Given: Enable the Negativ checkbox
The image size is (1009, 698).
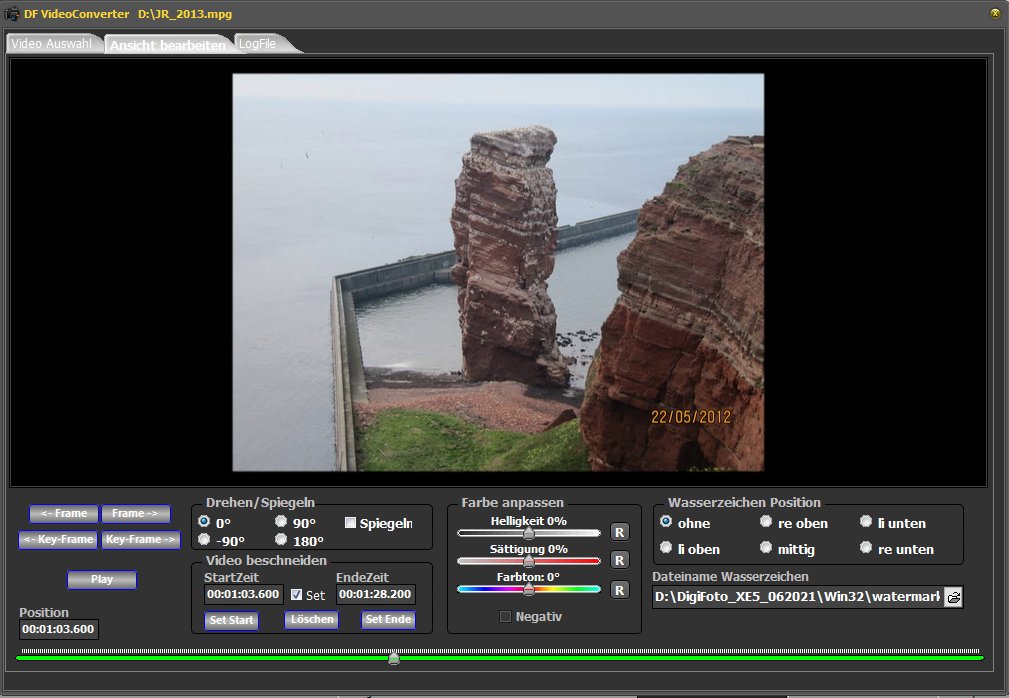Looking at the screenshot, I should click(505, 617).
